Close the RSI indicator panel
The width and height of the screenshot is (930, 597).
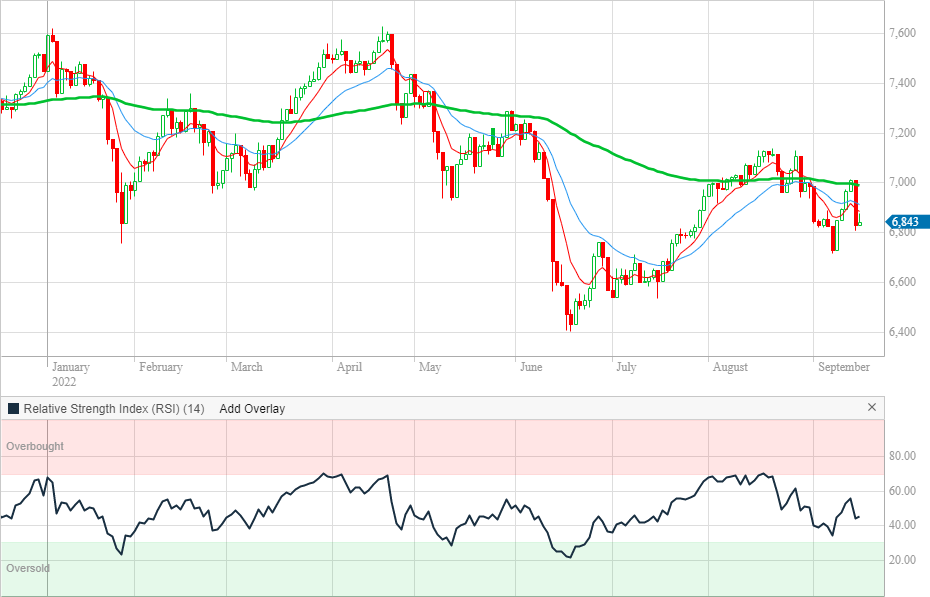point(871,408)
